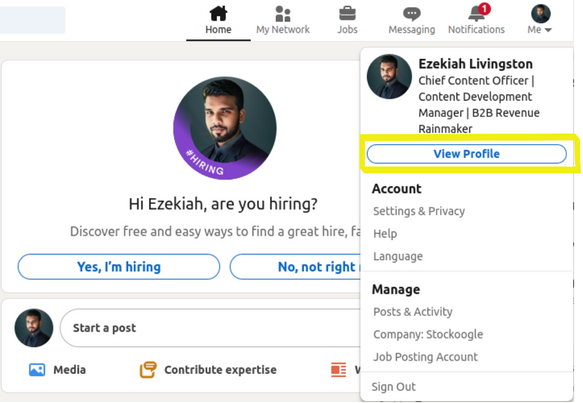The image size is (583, 403).
Task: Open the My Network icon
Action: 283,14
